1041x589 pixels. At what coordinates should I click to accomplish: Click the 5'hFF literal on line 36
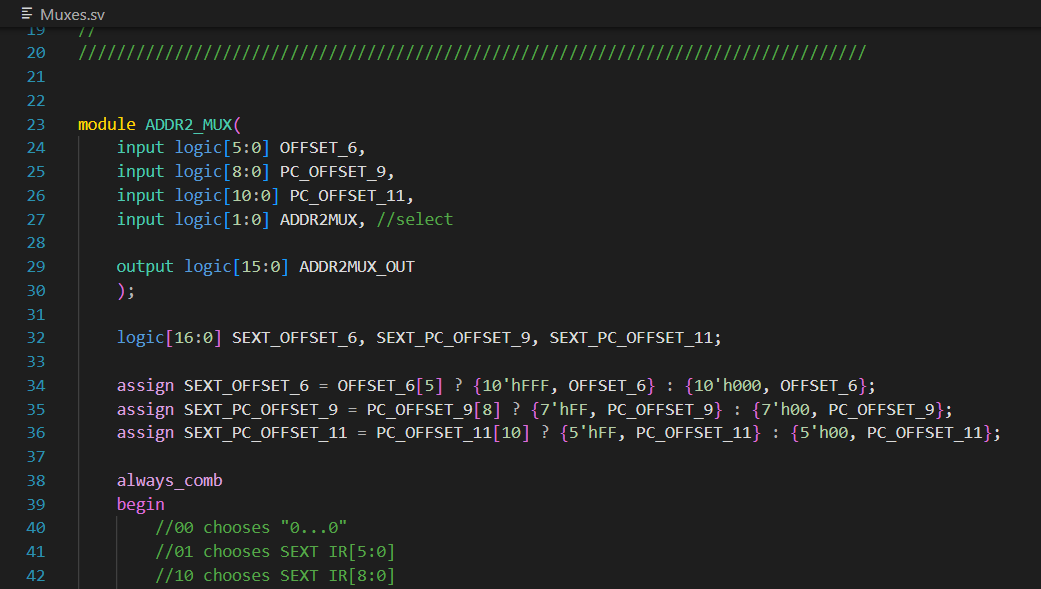tap(592, 432)
